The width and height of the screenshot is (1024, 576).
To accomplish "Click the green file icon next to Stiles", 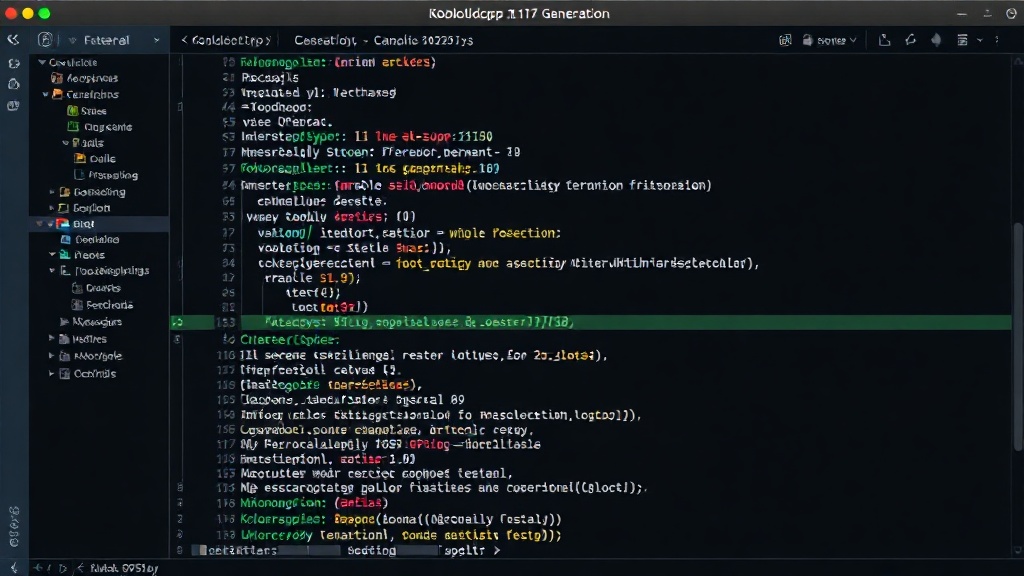I will pos(72,111).
